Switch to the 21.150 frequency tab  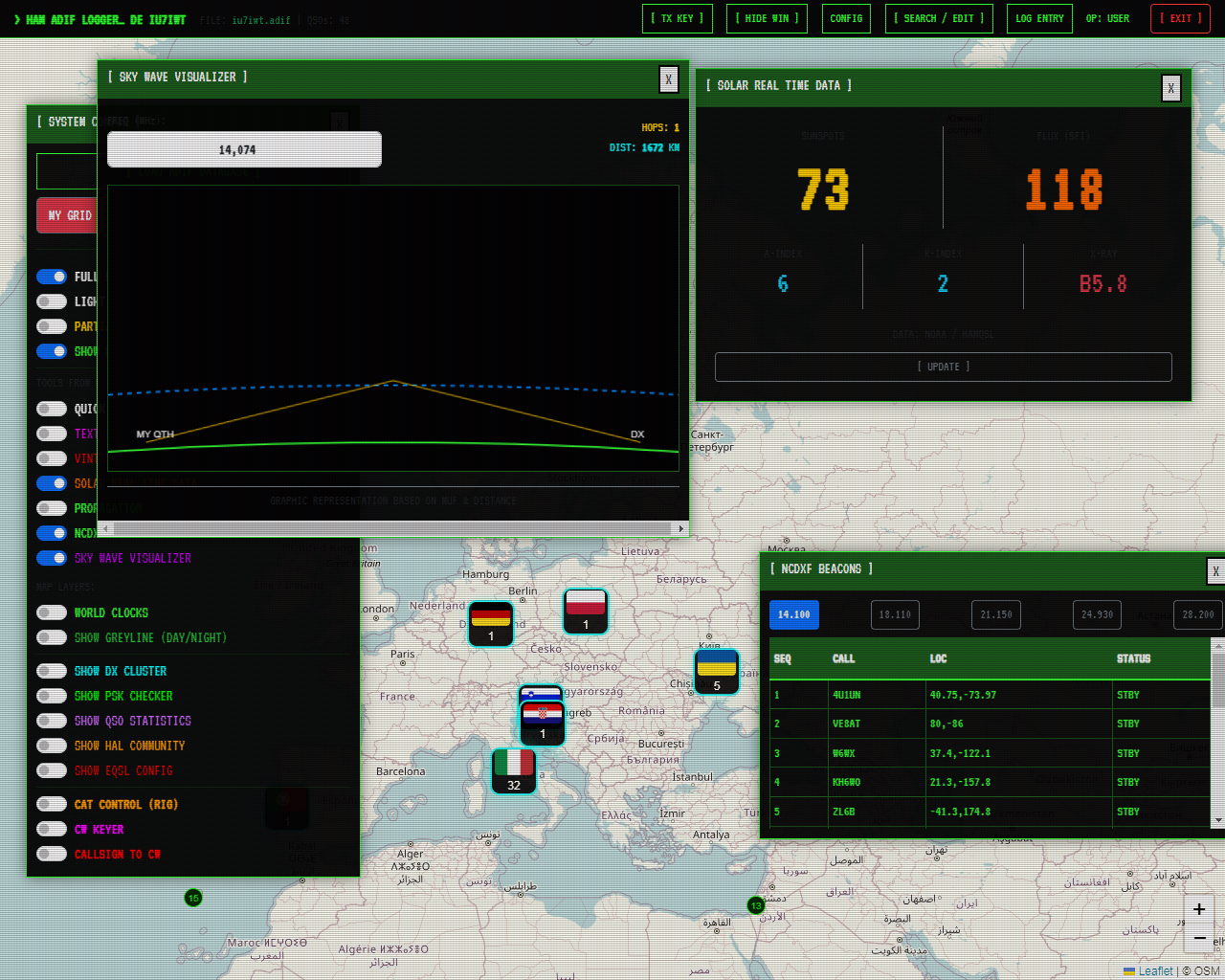click(996, 614)
